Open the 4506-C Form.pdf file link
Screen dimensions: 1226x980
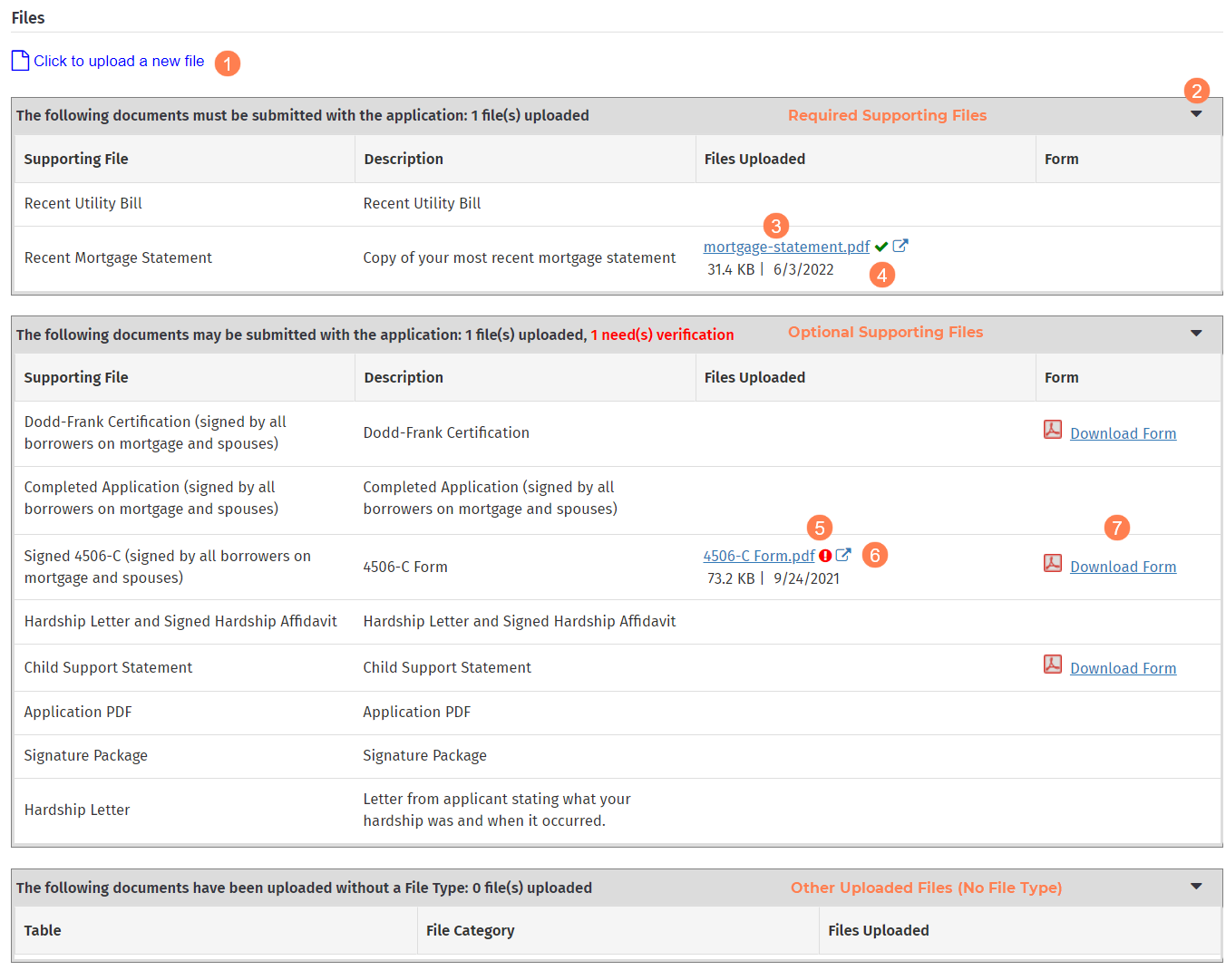pyautogui.click(x=759, y=556)
